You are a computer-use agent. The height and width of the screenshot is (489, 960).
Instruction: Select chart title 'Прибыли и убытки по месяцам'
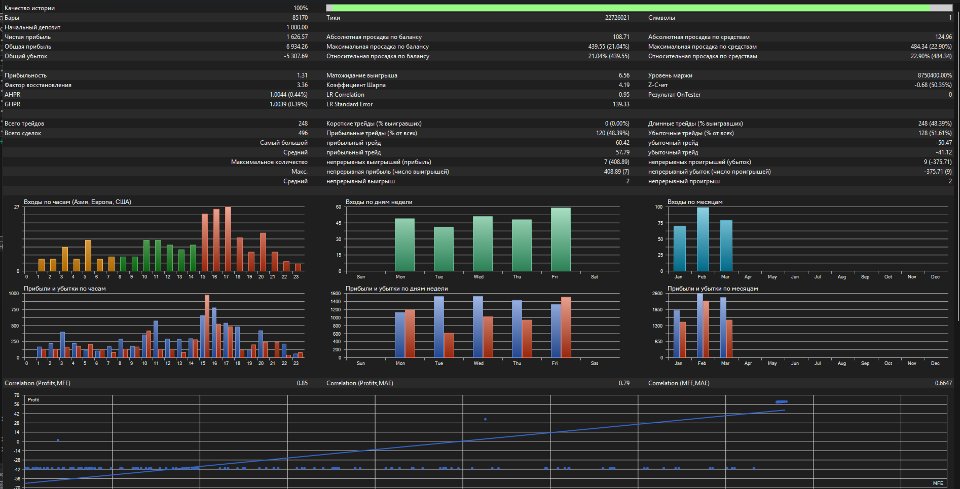(713, 288)
